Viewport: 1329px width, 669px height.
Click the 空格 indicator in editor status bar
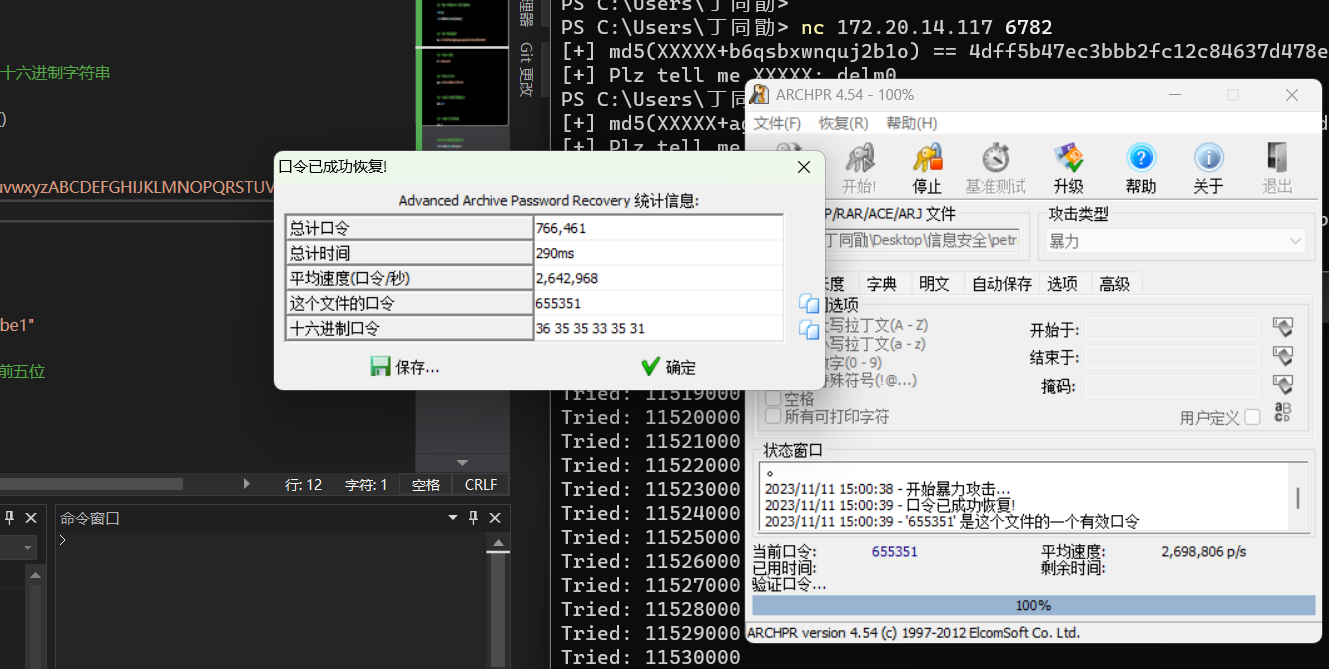point(426,485)
